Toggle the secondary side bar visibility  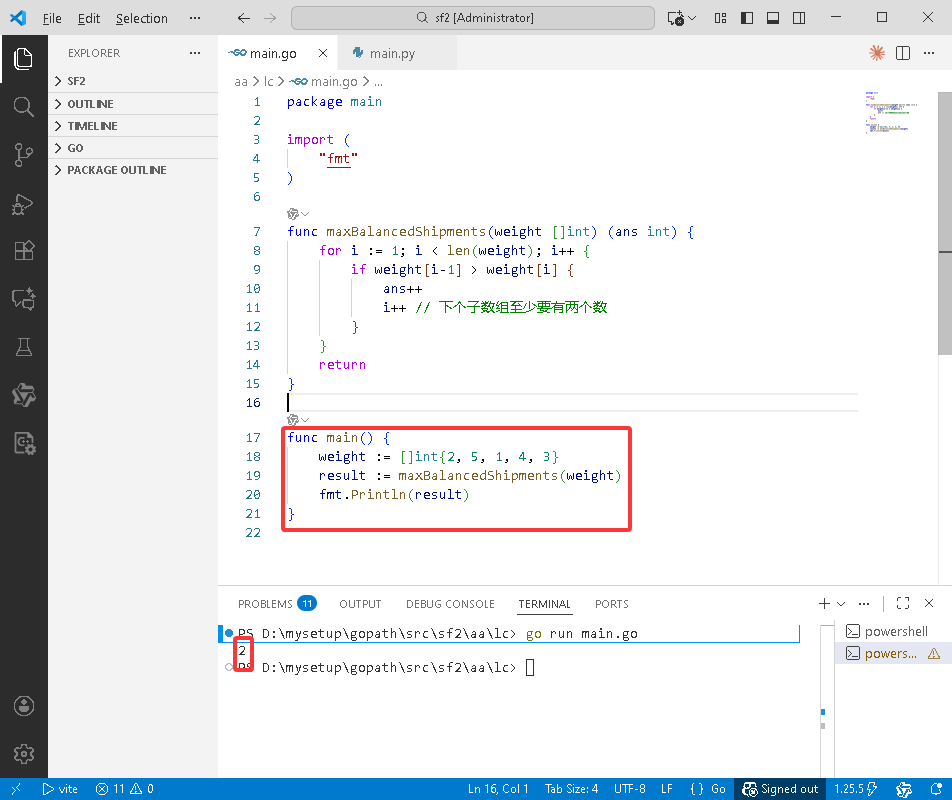(799, 18)
